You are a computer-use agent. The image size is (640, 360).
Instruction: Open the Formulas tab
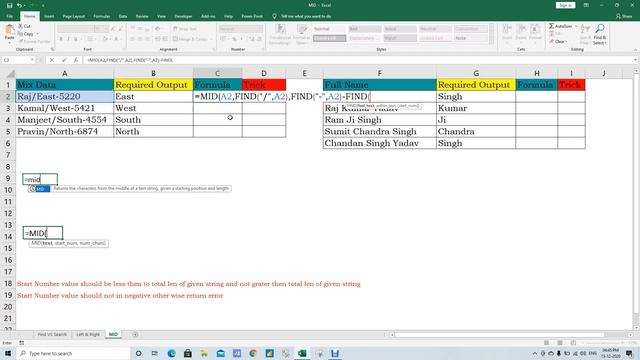pyautogui.click(x=102, y=16)
